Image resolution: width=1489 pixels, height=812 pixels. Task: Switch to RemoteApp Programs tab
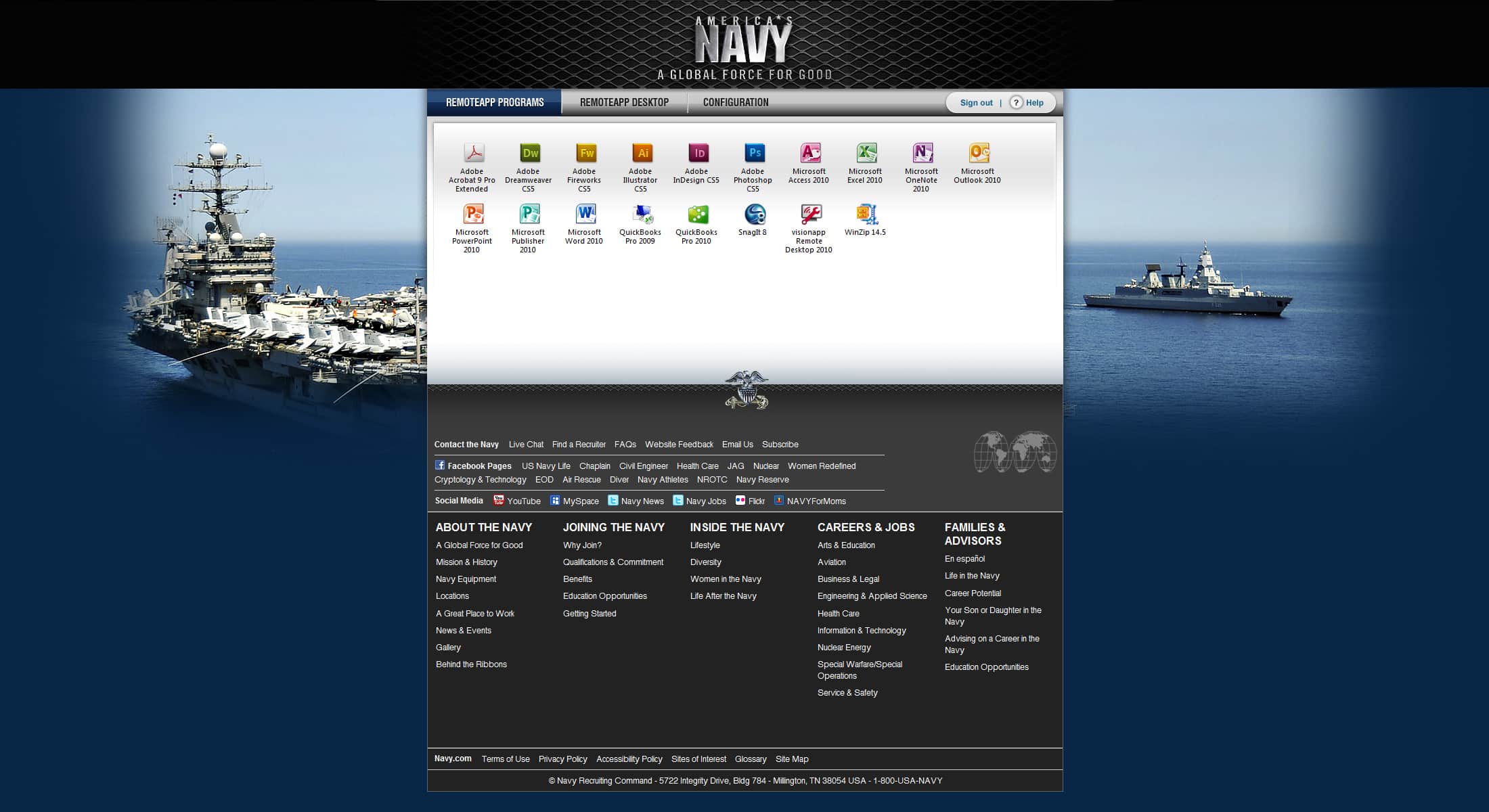[x=495, y=102]
